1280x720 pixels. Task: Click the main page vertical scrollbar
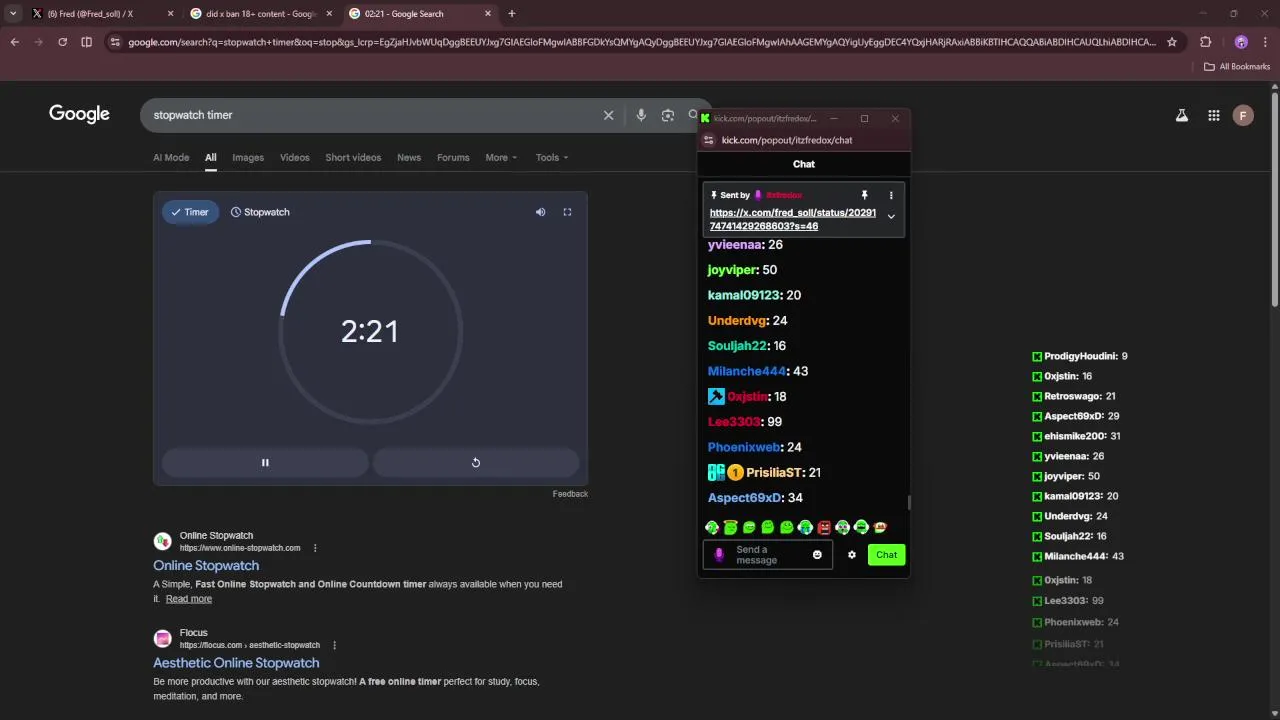click(x=1275, y=200)
